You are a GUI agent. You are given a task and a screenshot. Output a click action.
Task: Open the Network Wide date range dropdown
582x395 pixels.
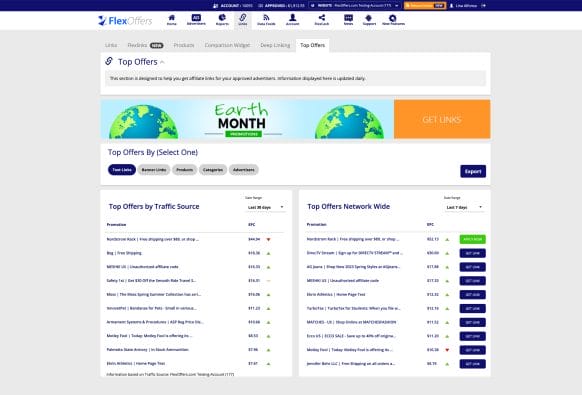(464, 207)
